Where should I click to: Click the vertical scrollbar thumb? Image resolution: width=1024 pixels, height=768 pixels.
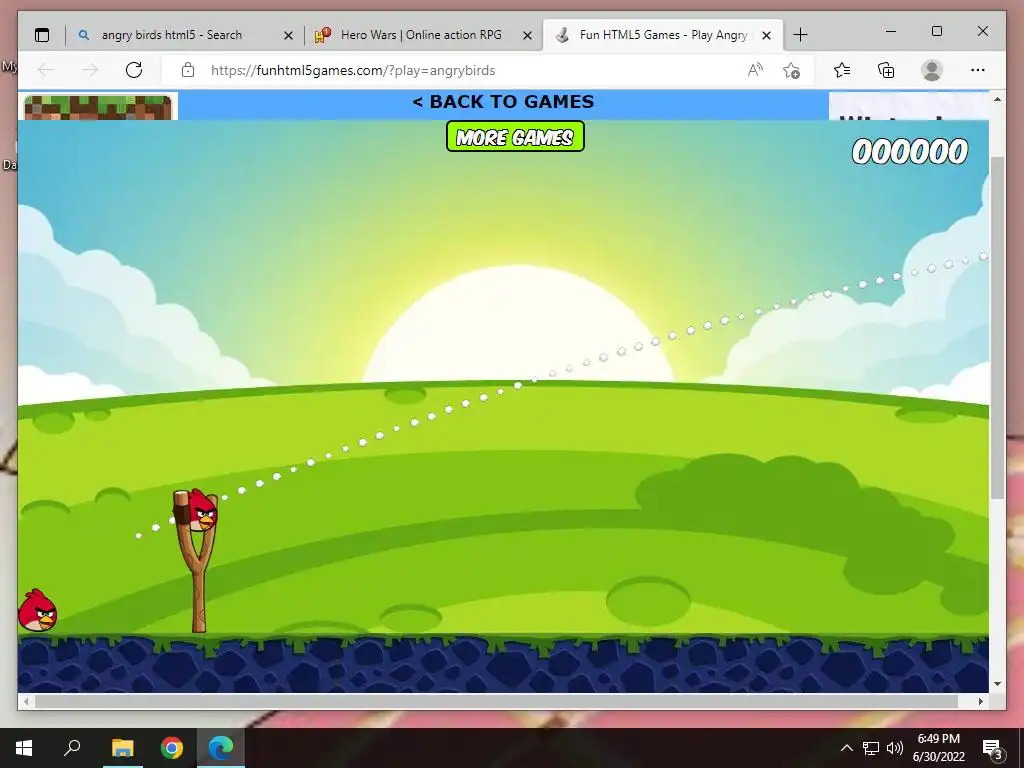997,327
